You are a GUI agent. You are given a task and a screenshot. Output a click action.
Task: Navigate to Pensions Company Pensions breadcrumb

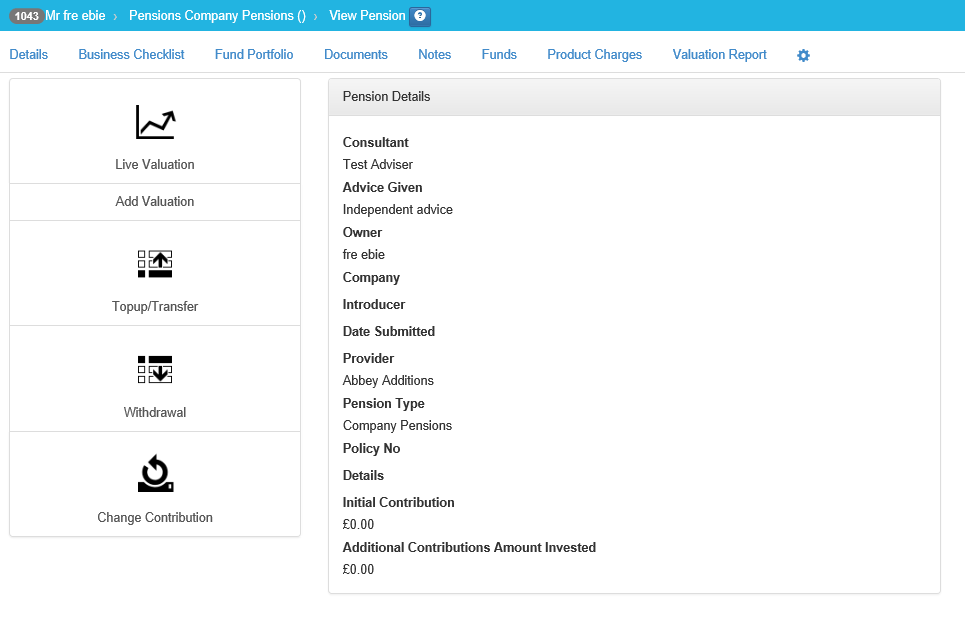click(x=217, y=16)
